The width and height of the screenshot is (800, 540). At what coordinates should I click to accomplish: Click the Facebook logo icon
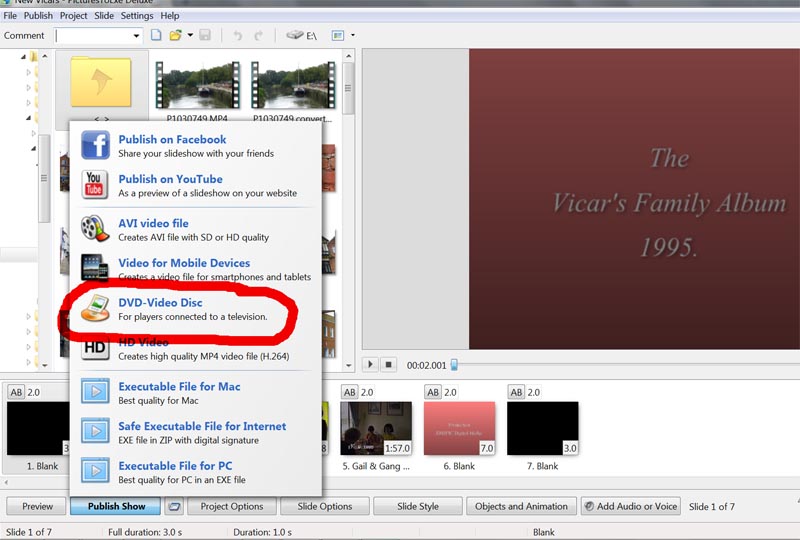point(95,145)
